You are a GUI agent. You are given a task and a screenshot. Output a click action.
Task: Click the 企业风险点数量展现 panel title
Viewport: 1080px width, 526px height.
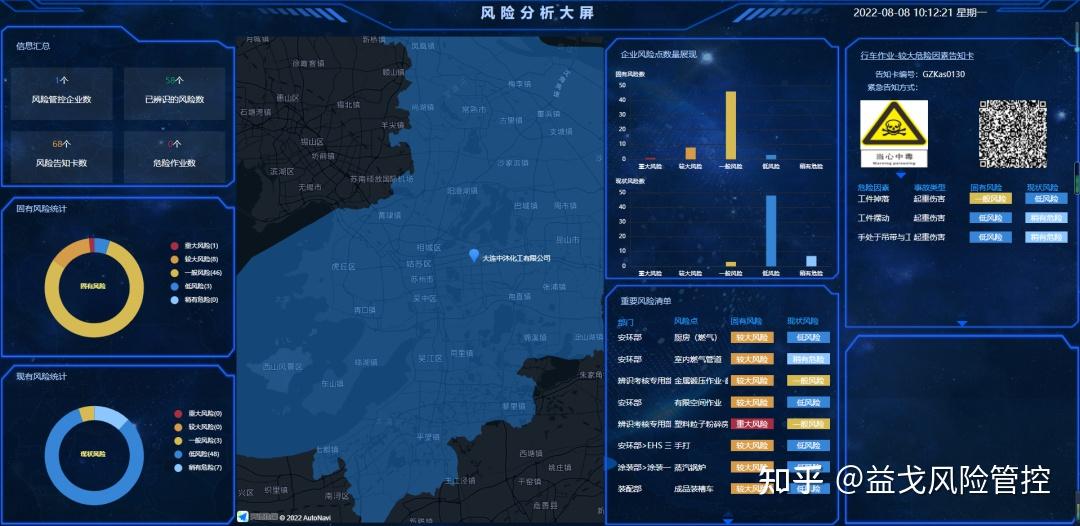coord(658,54)
